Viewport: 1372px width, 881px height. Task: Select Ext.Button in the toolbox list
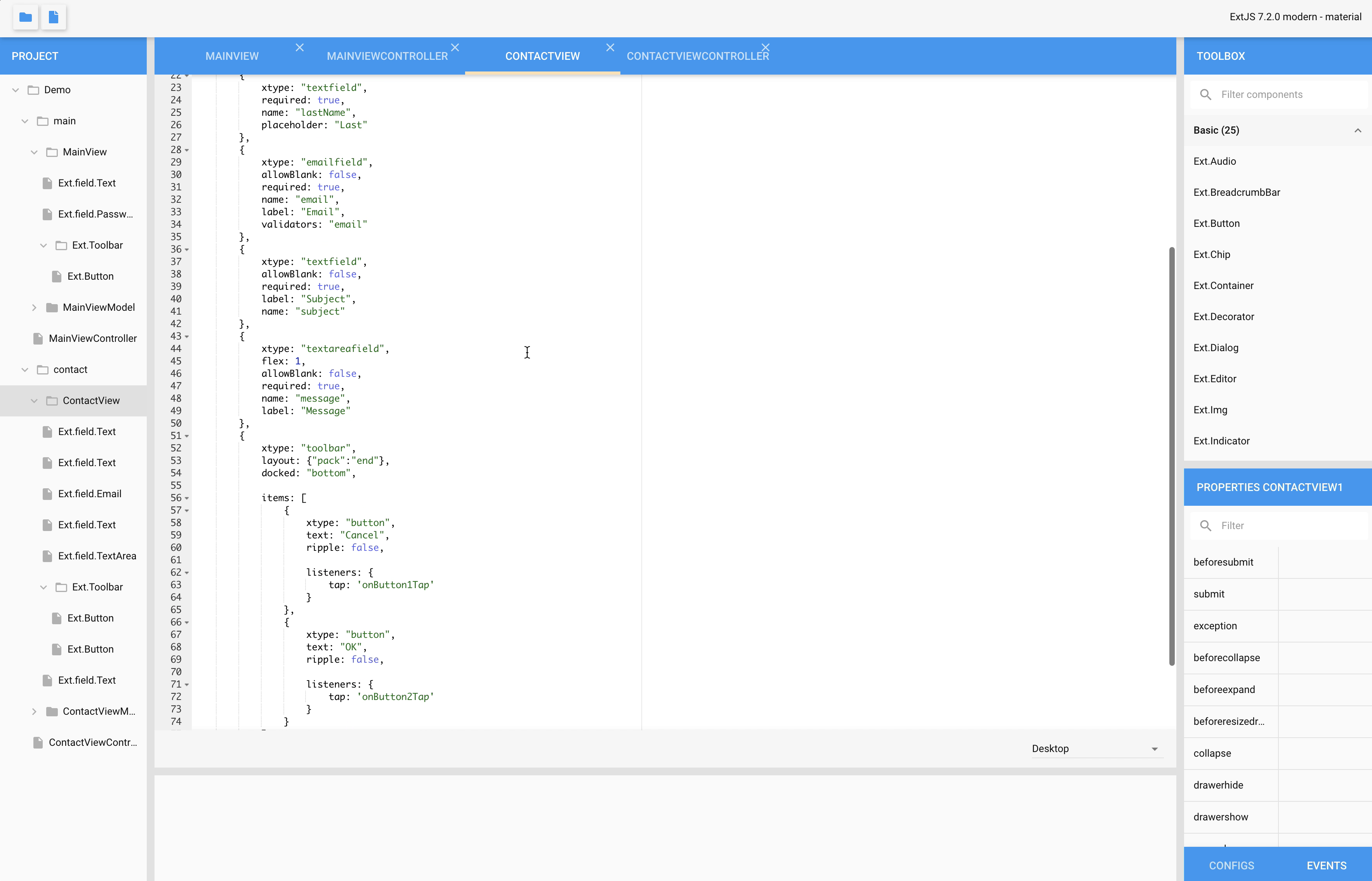pyautogui.click(x=1216, y=224)
